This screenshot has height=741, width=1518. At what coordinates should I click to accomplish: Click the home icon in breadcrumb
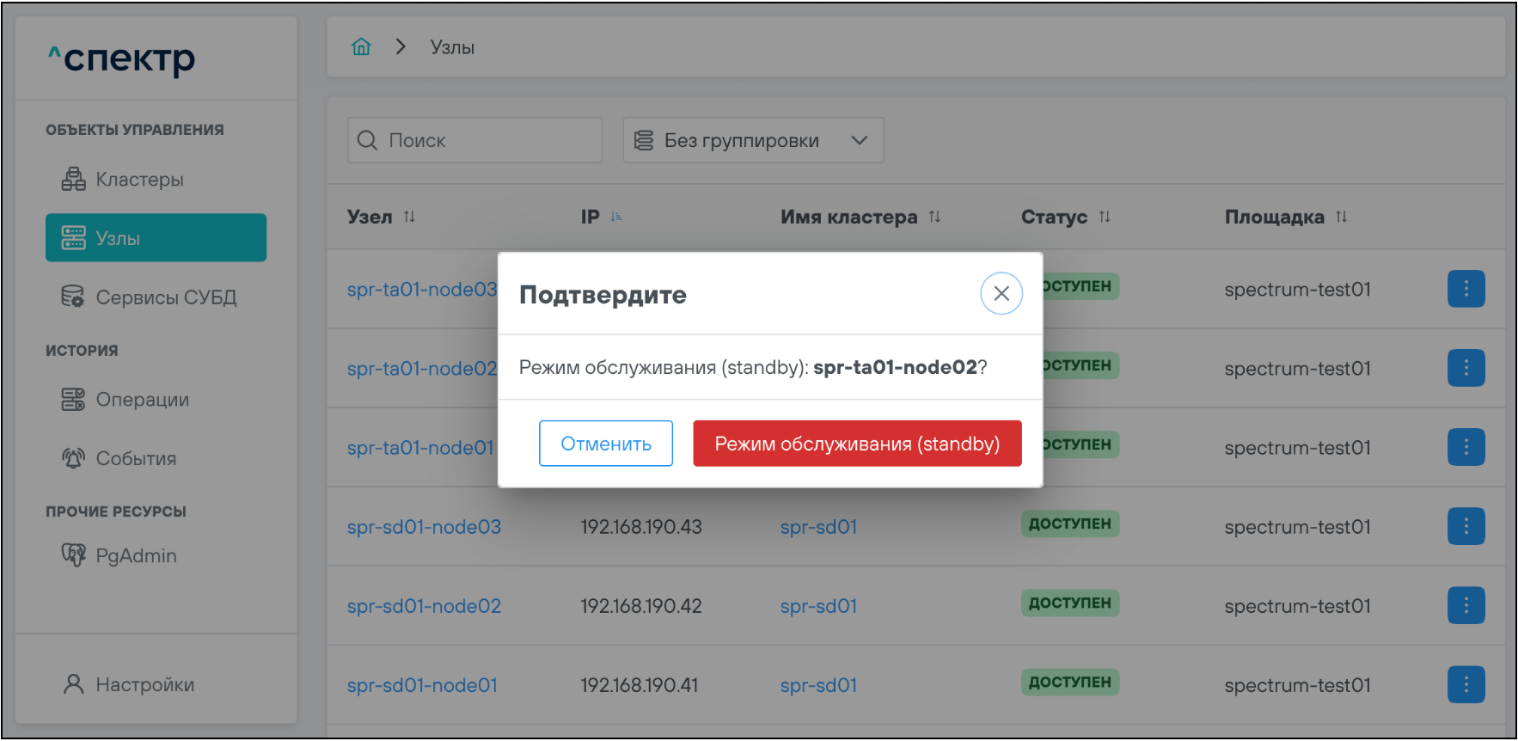pyautogui.click(x=362, y=47)
